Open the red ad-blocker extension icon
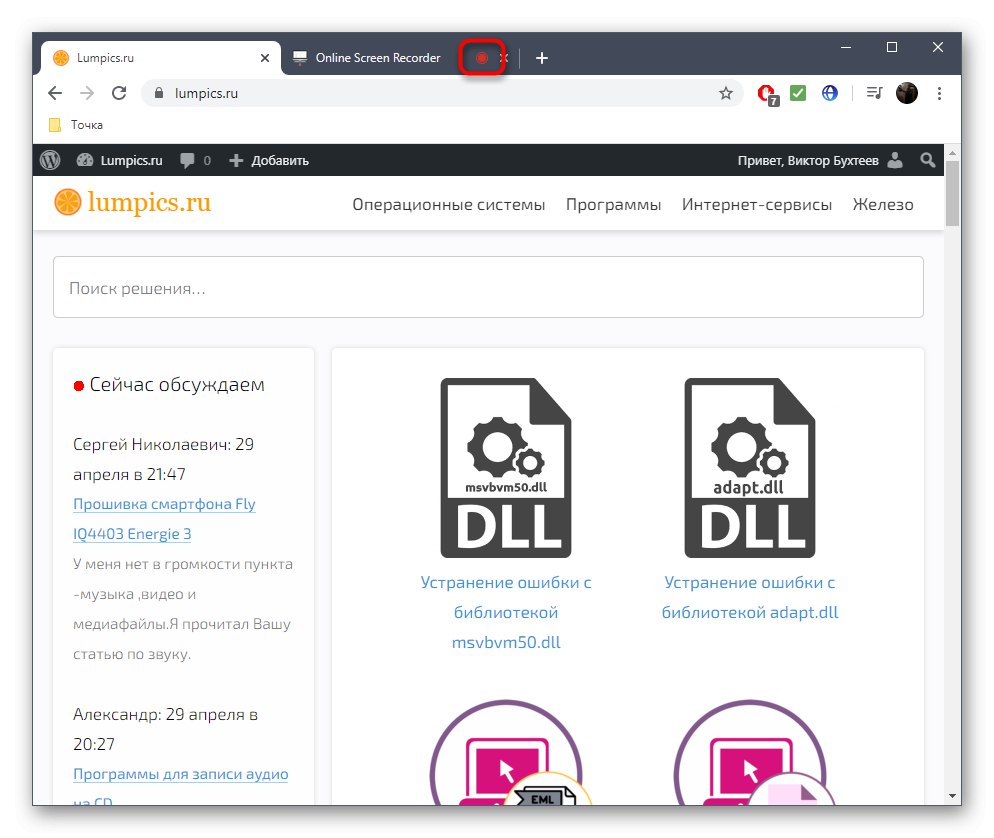994x838 pixels. (768, 94)
